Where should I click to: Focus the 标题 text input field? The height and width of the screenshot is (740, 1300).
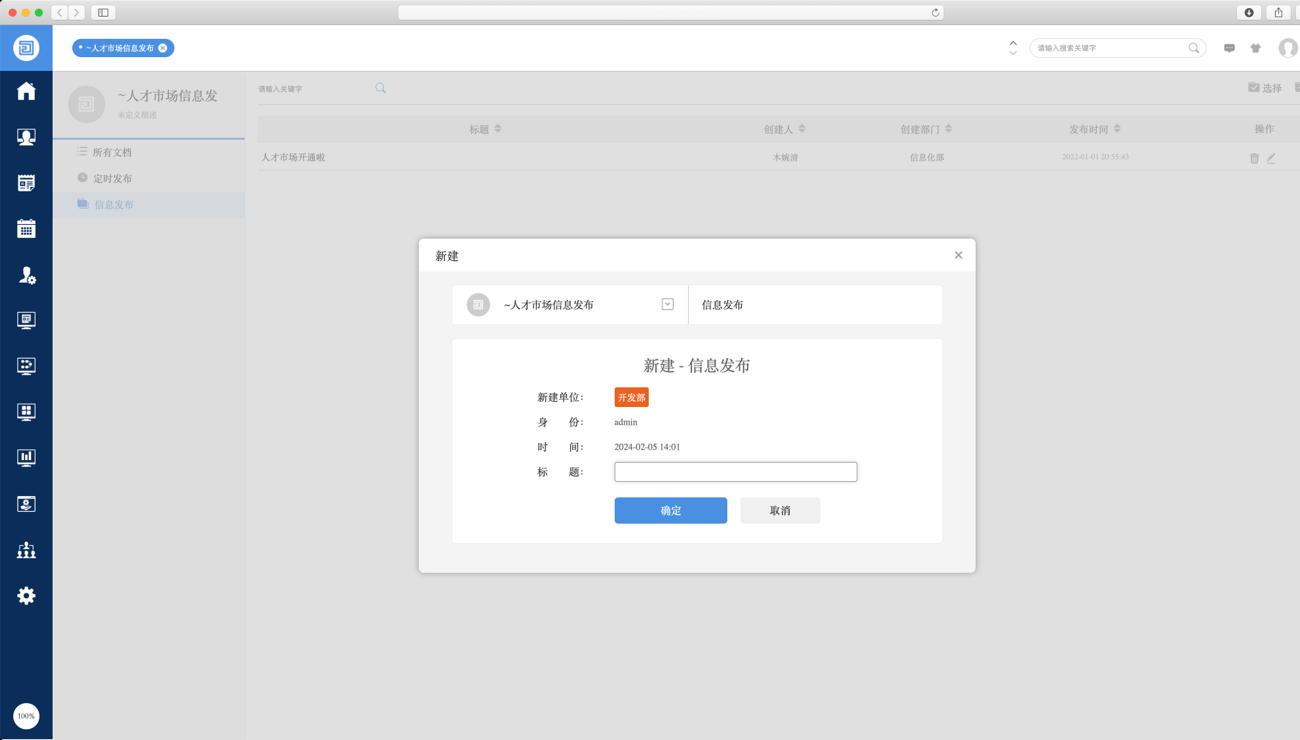(x=735, y=472)
